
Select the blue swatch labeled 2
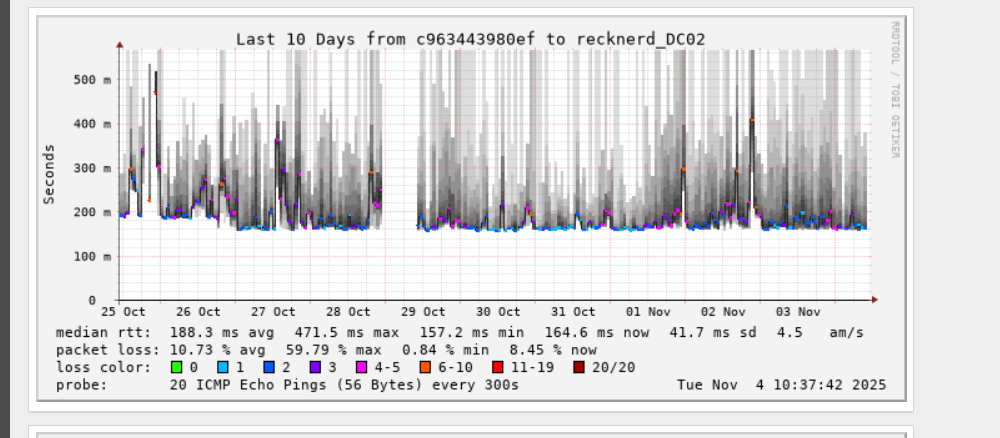tap(272, 367)
